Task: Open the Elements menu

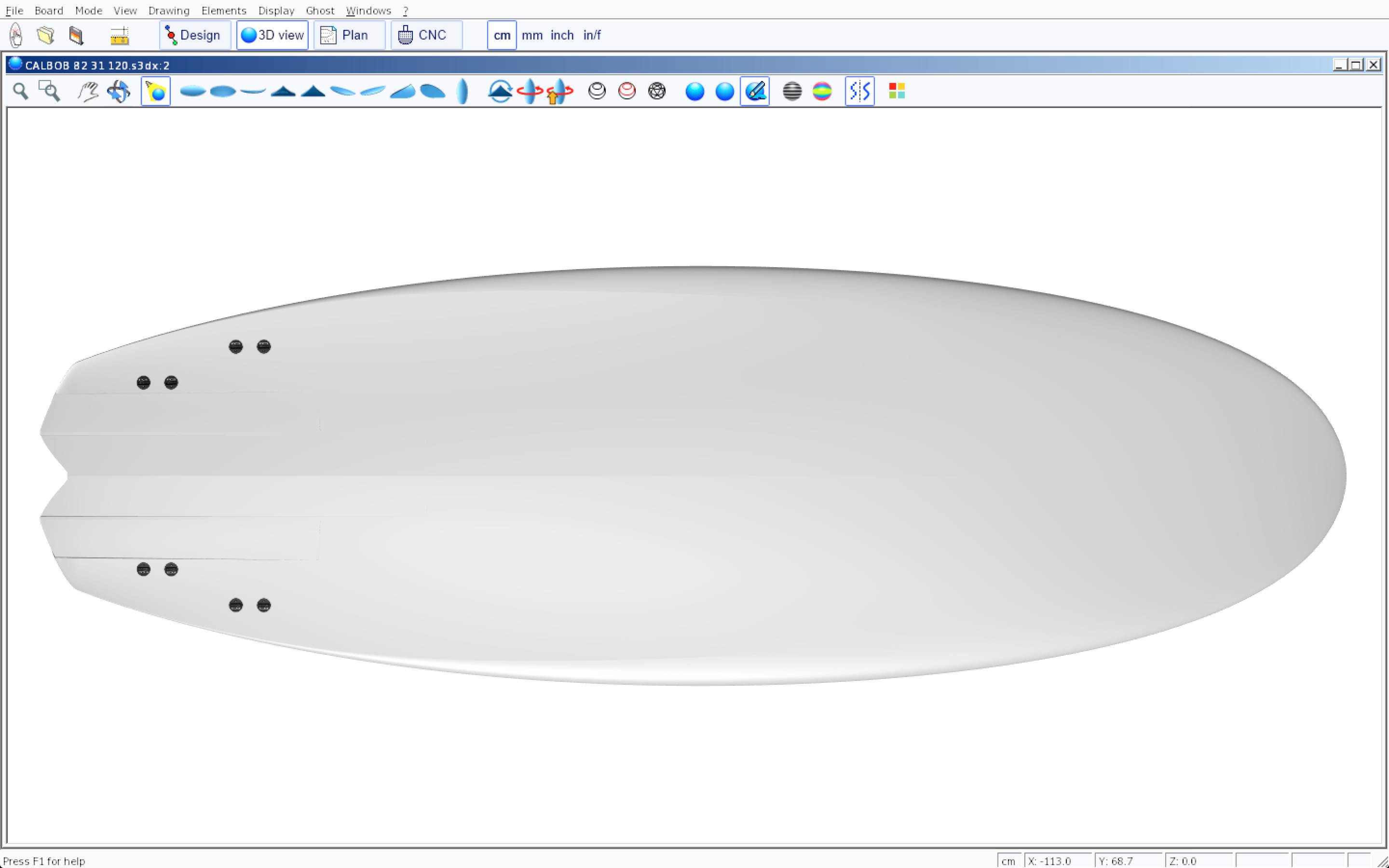Action: (x=223, y=10)
